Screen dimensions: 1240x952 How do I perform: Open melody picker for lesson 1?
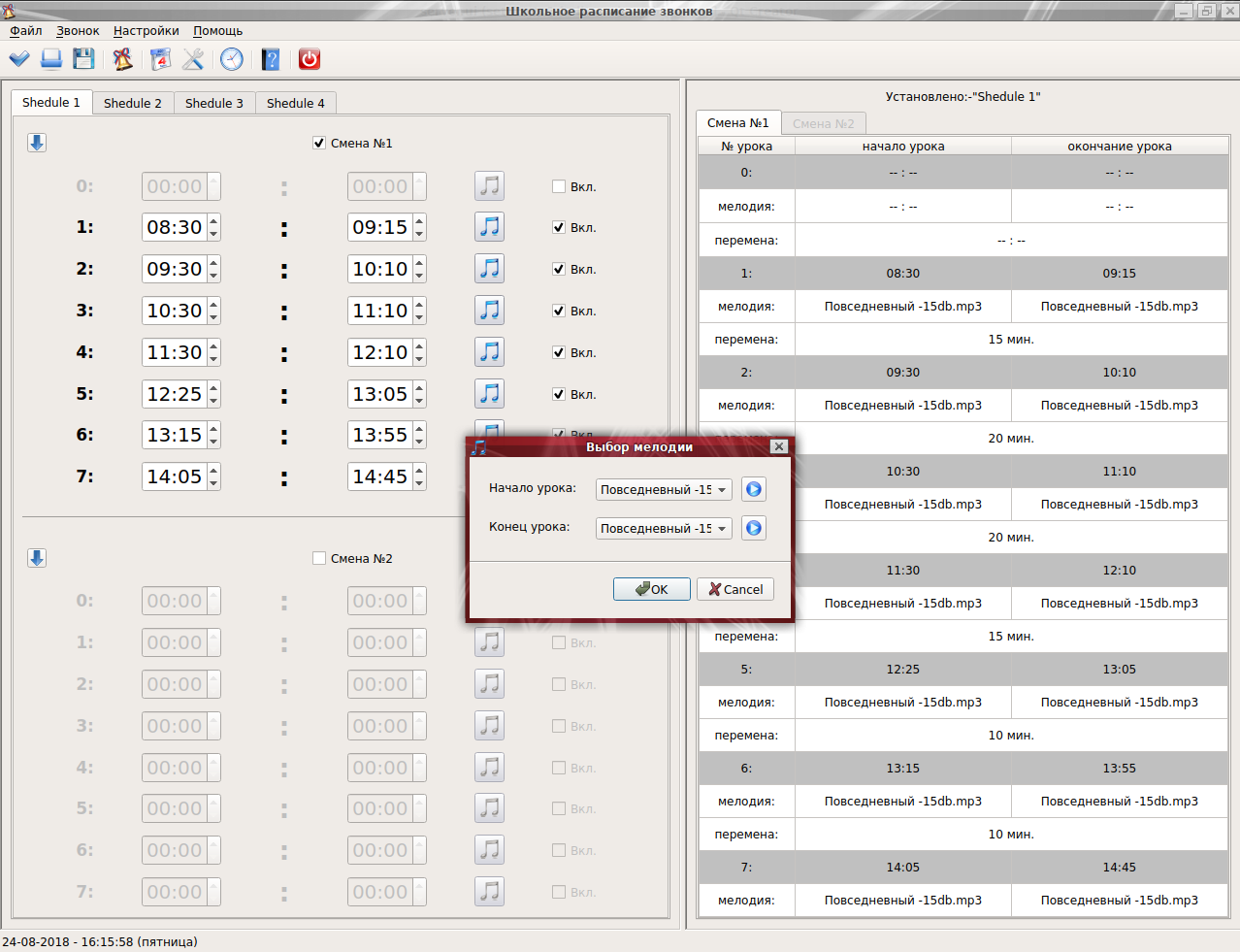coord(490,227)
